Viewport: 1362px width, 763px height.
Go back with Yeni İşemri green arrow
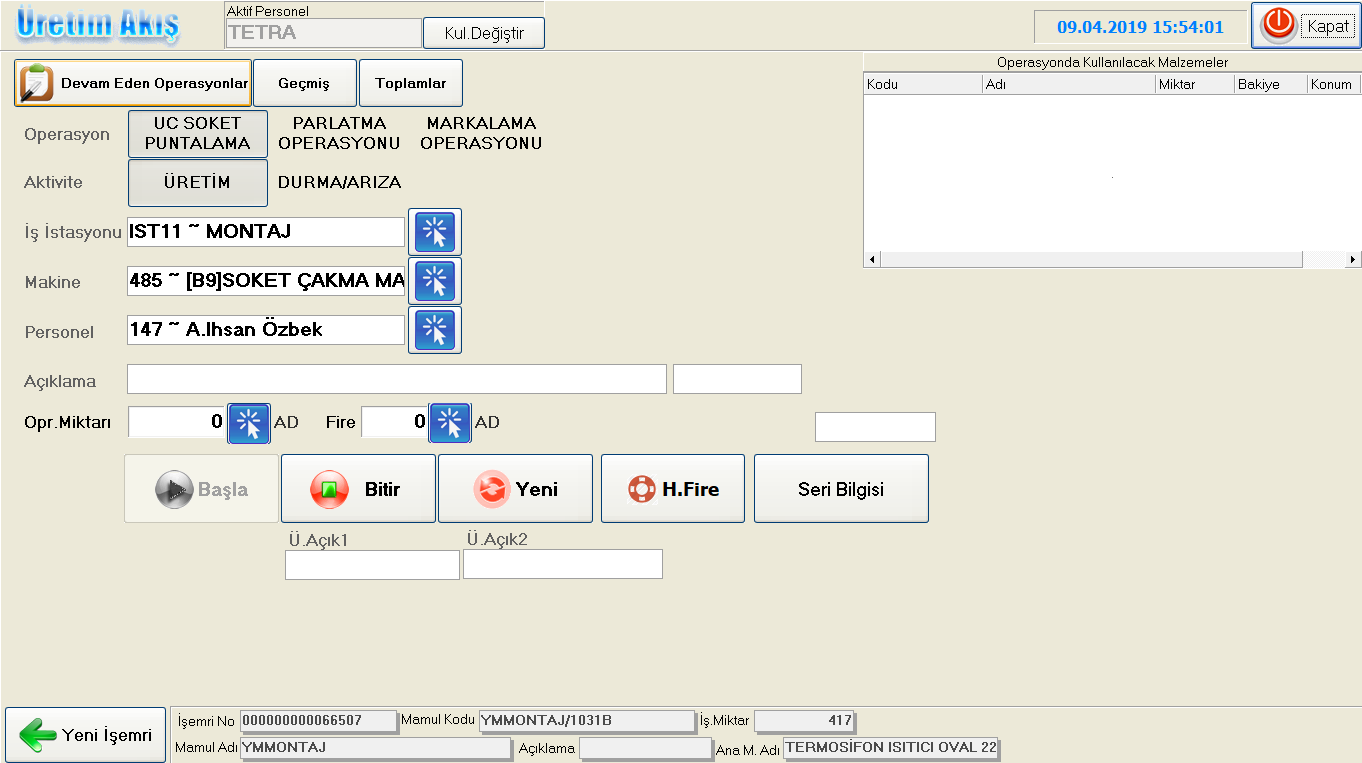coord(86,735)
